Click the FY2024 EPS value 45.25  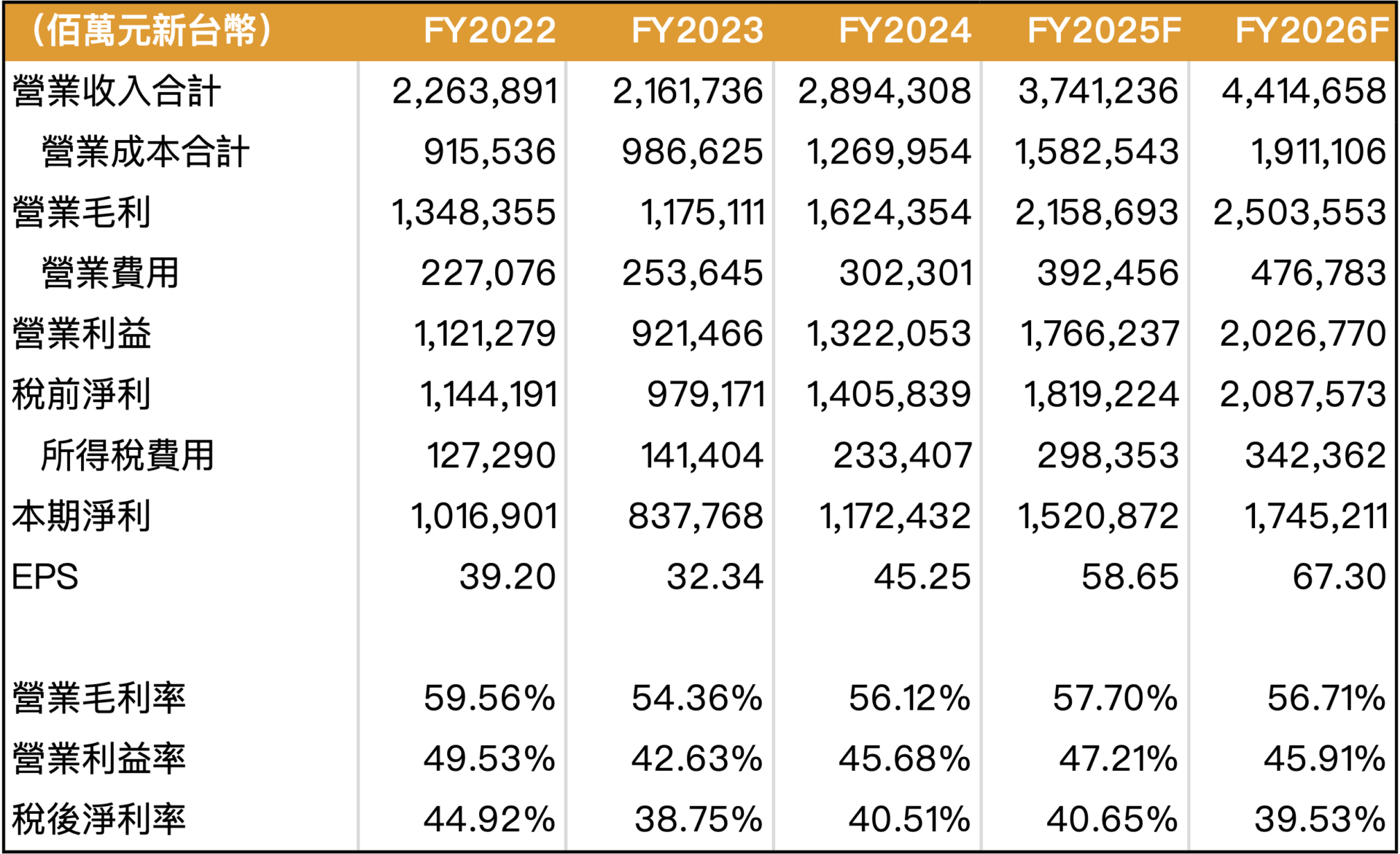(x=922, y=577)
